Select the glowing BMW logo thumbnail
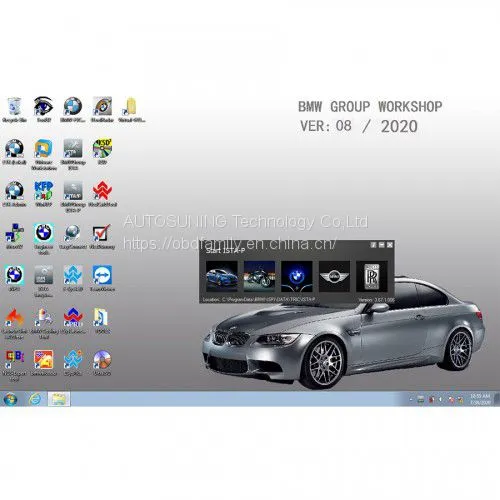The image size is (500, 500). pyautogui.click(x=297, y=277)
